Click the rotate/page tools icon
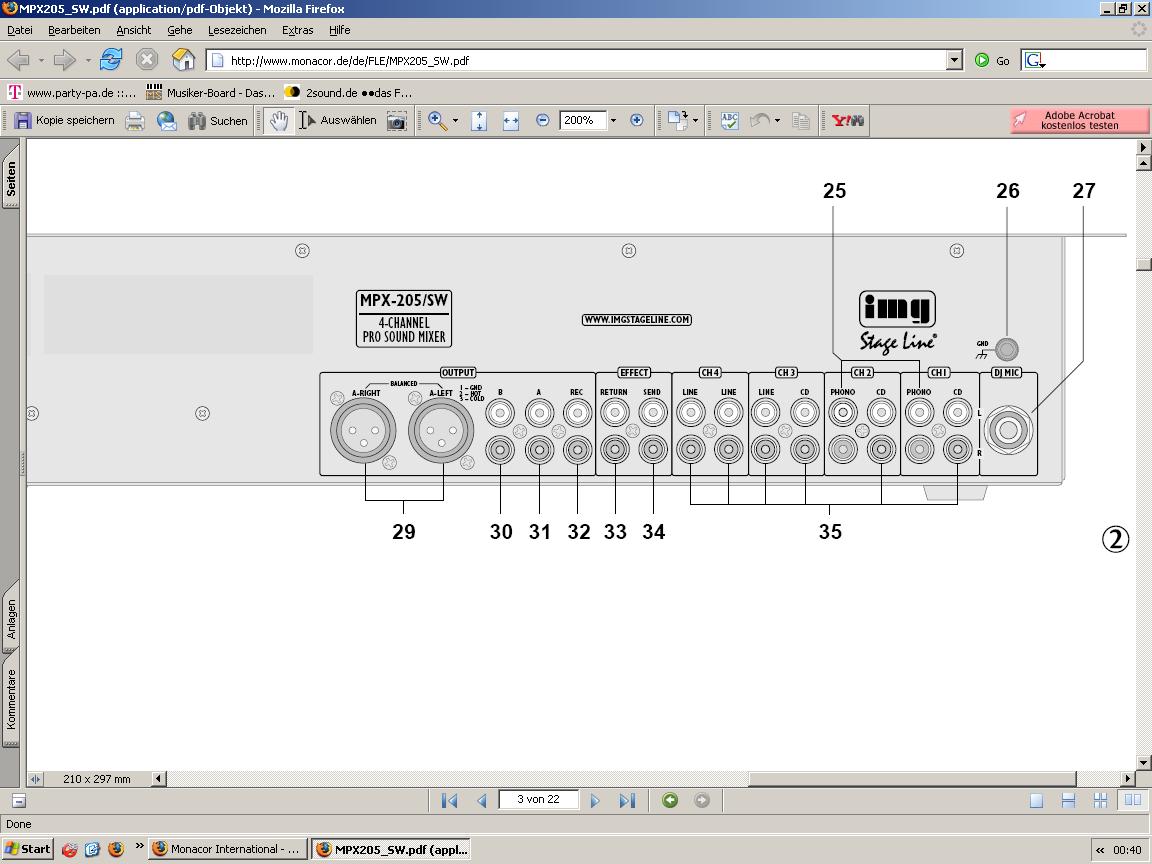This screenshot has height=864, width=1152. (677, 120)
